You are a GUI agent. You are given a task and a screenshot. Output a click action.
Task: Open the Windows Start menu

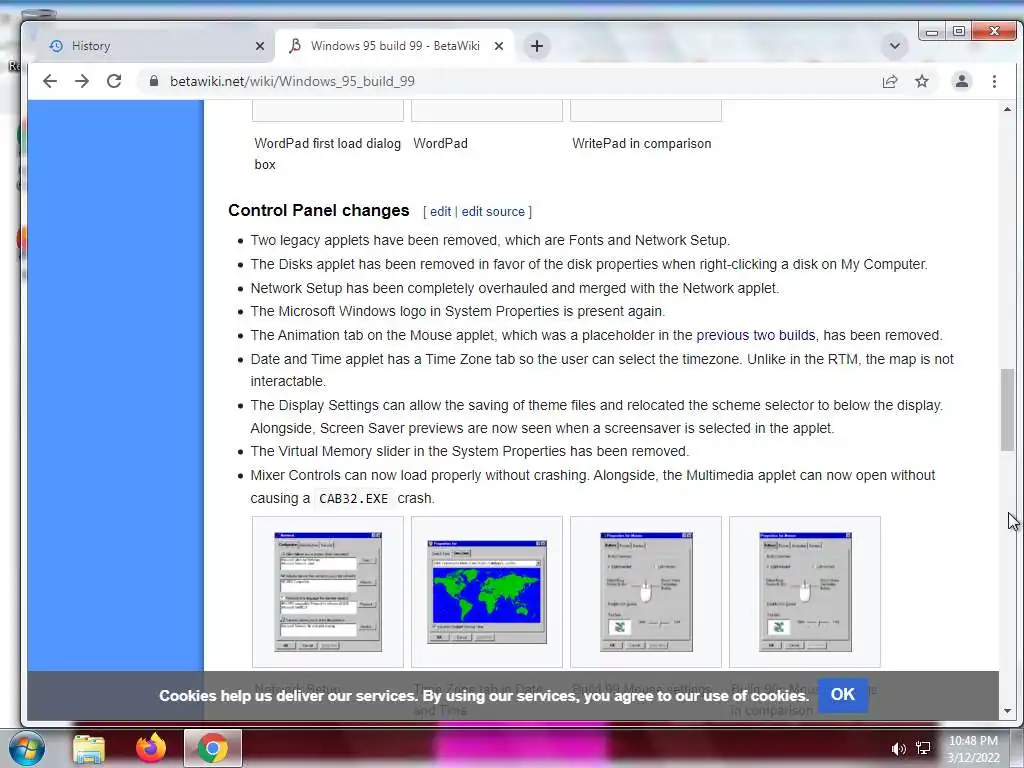[26, 748]
